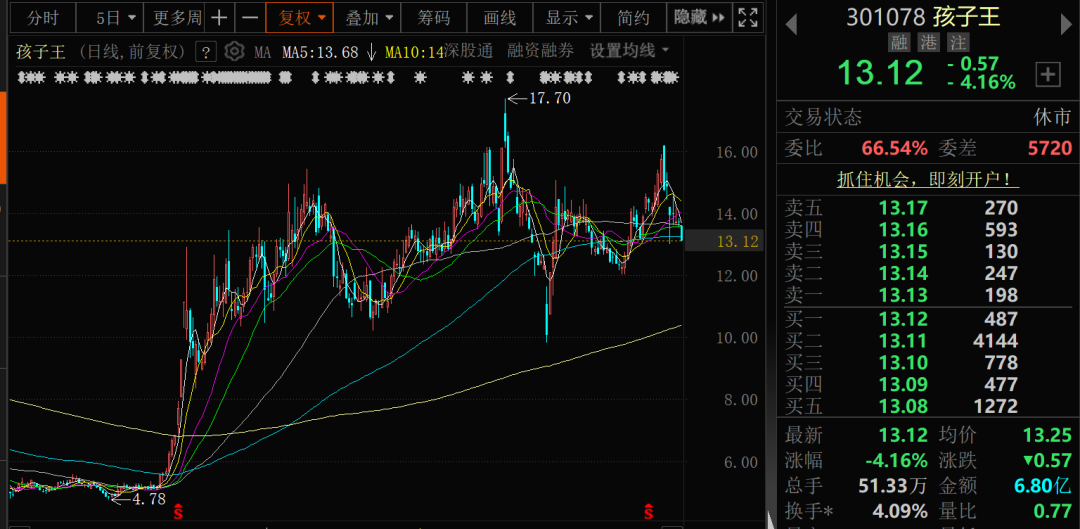Click the 融资融券 label above chart
Screen dimensions: 1080x529
tap(541, 50)
